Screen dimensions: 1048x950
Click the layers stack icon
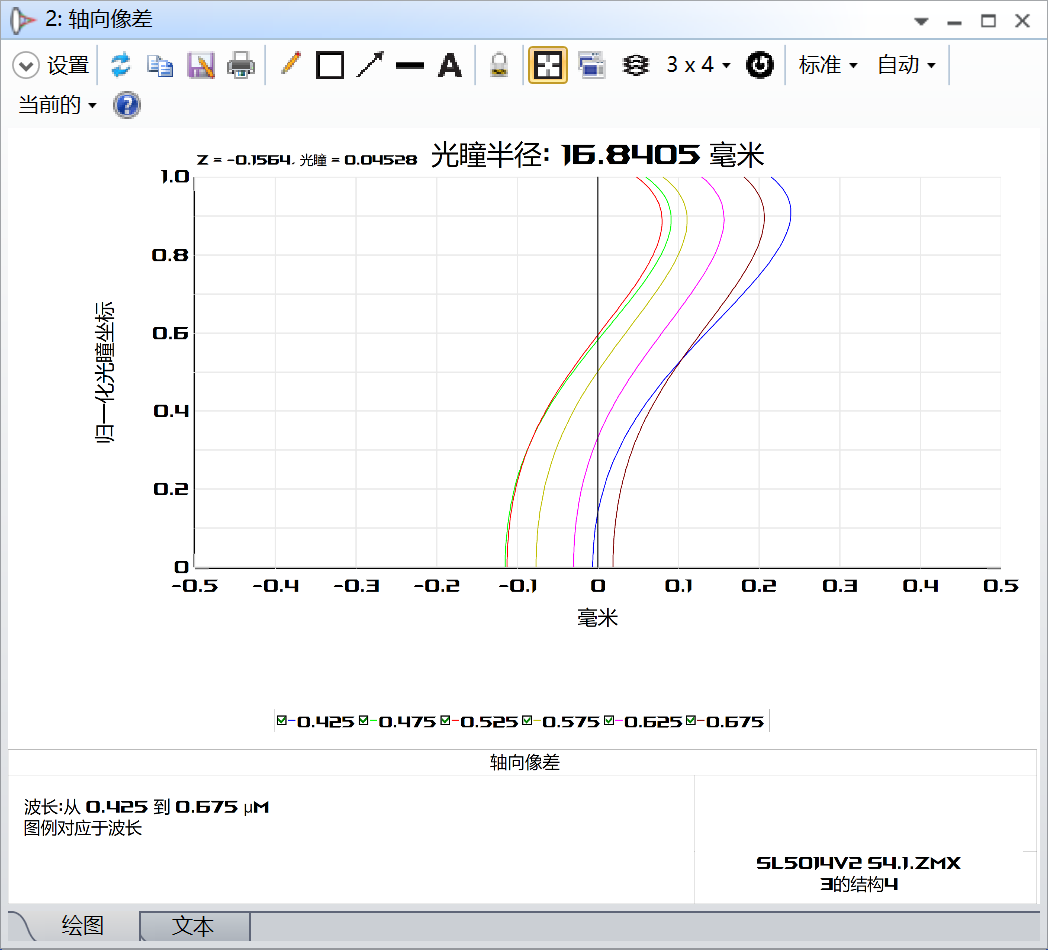(x=635, y=66)
